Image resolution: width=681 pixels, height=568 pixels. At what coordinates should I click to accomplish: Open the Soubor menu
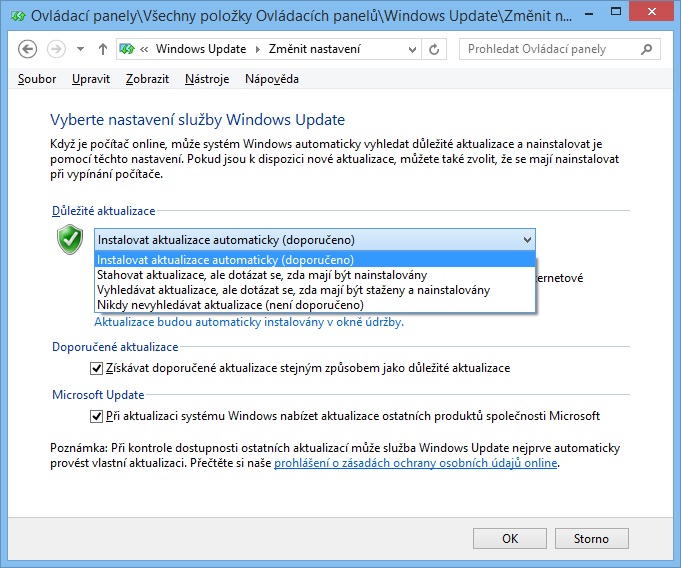click(x=37, y=79)
